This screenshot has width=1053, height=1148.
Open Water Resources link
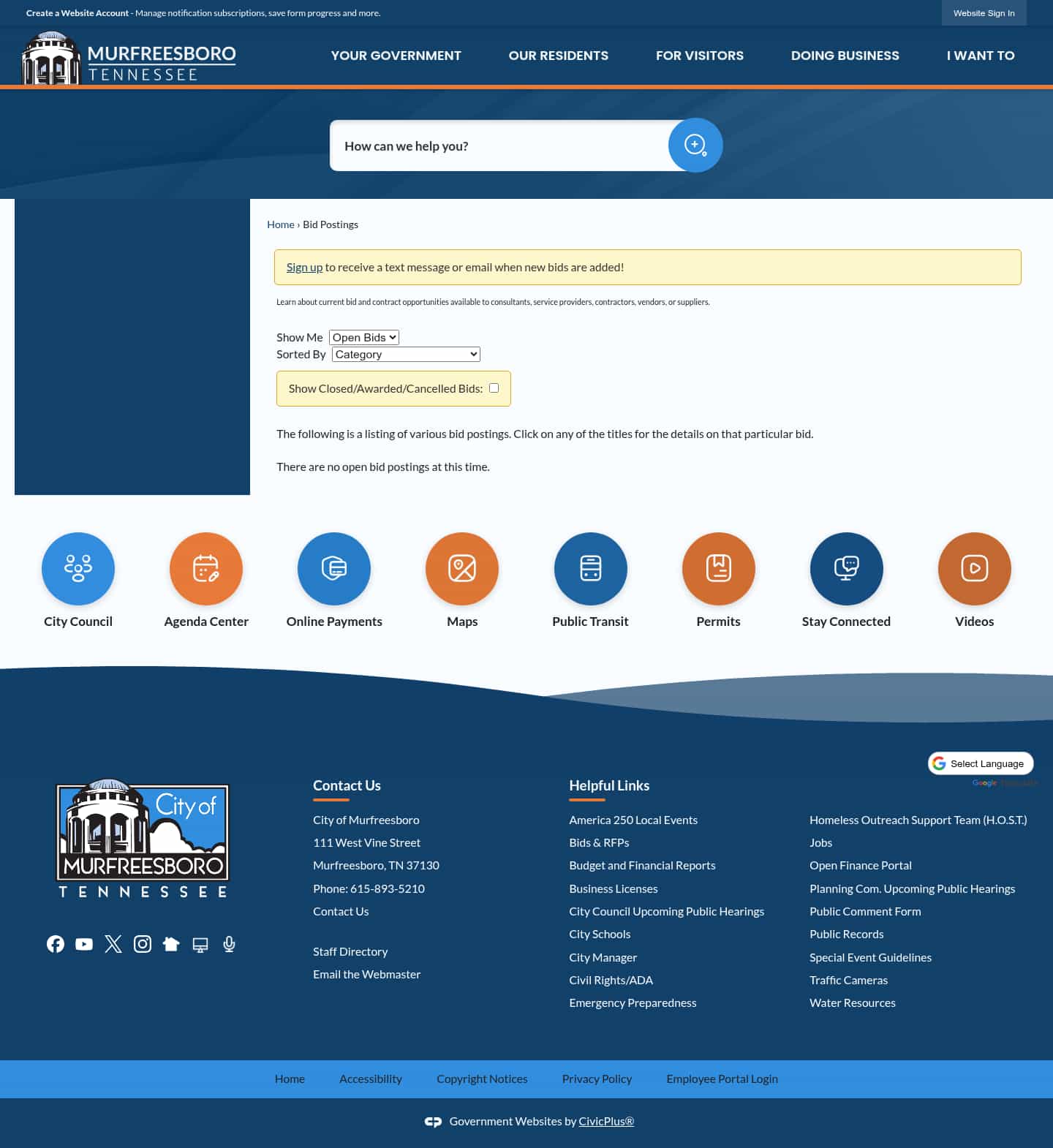tap(853, 1003)
